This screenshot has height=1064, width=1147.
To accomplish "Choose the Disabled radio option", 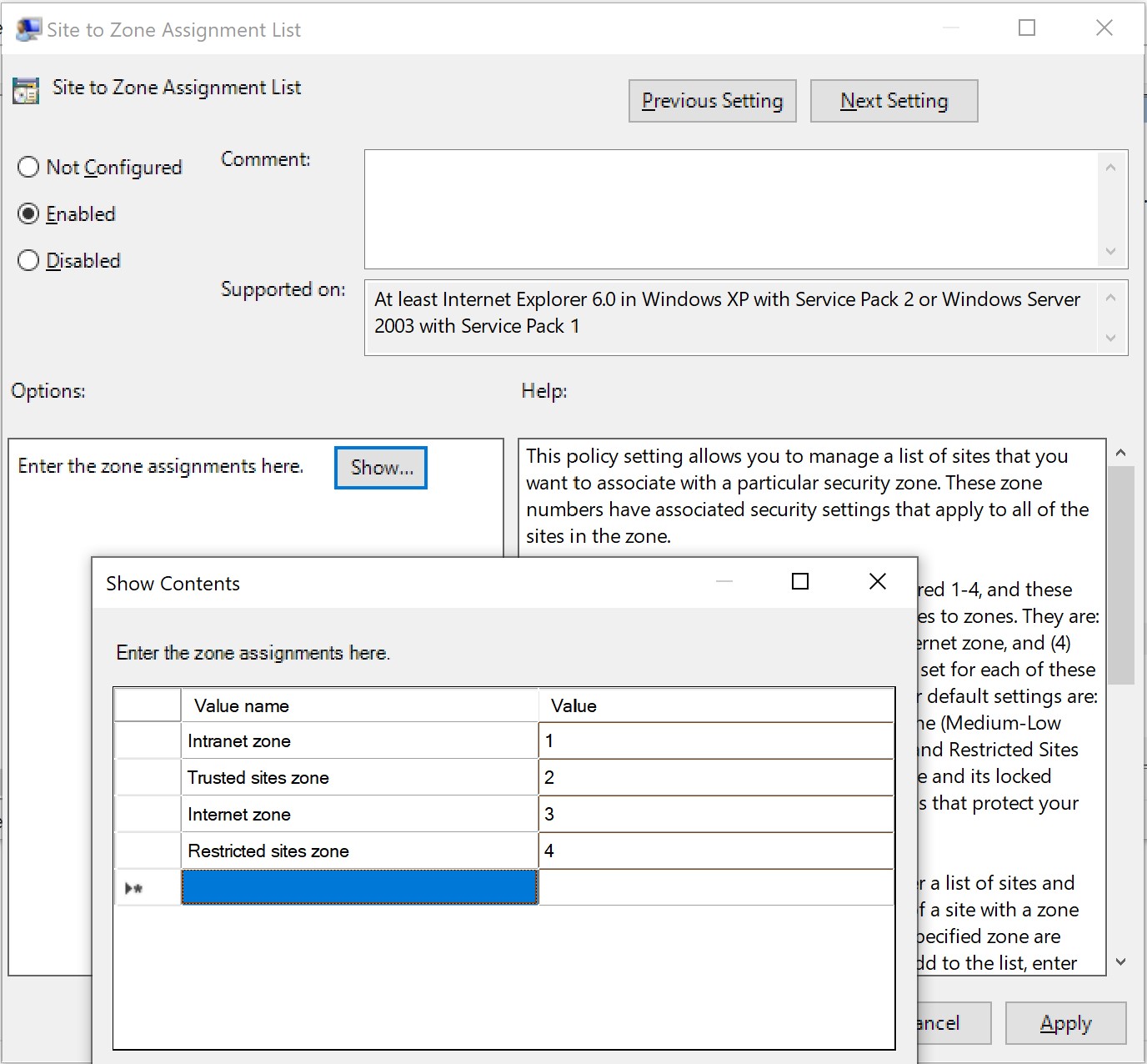I will point(28,261).
